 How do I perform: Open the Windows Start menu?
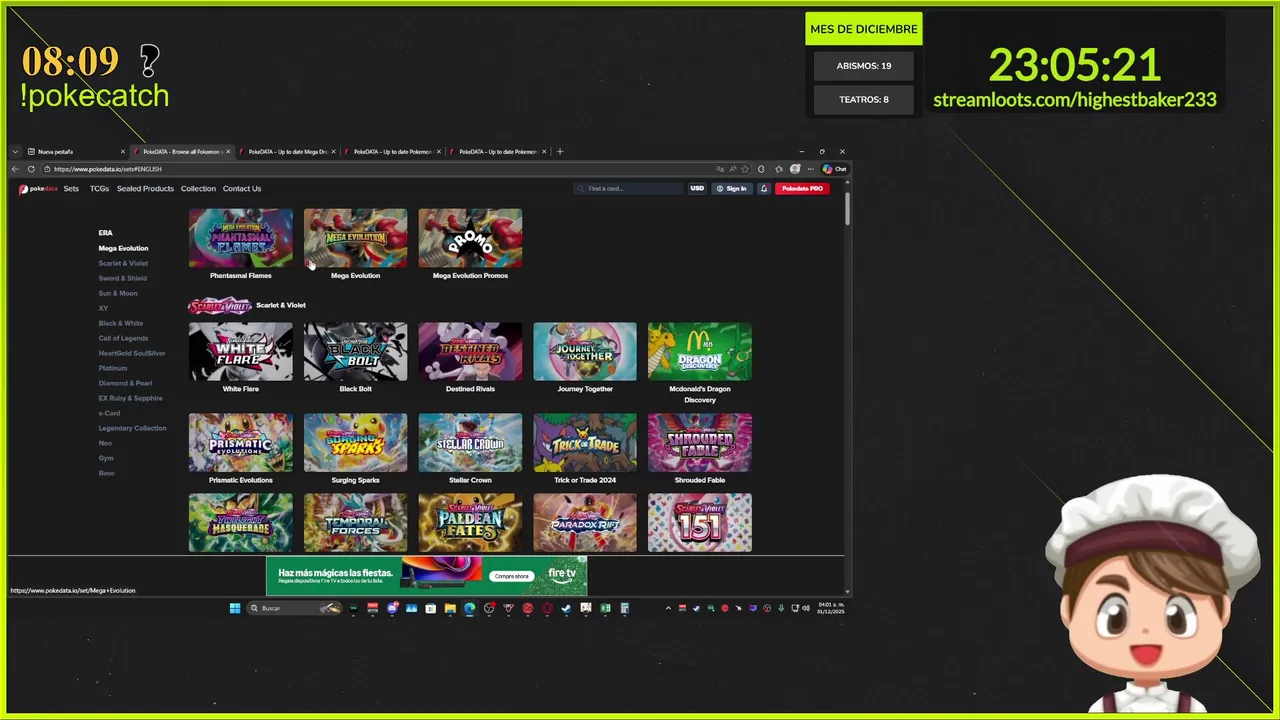click(235, 608)
